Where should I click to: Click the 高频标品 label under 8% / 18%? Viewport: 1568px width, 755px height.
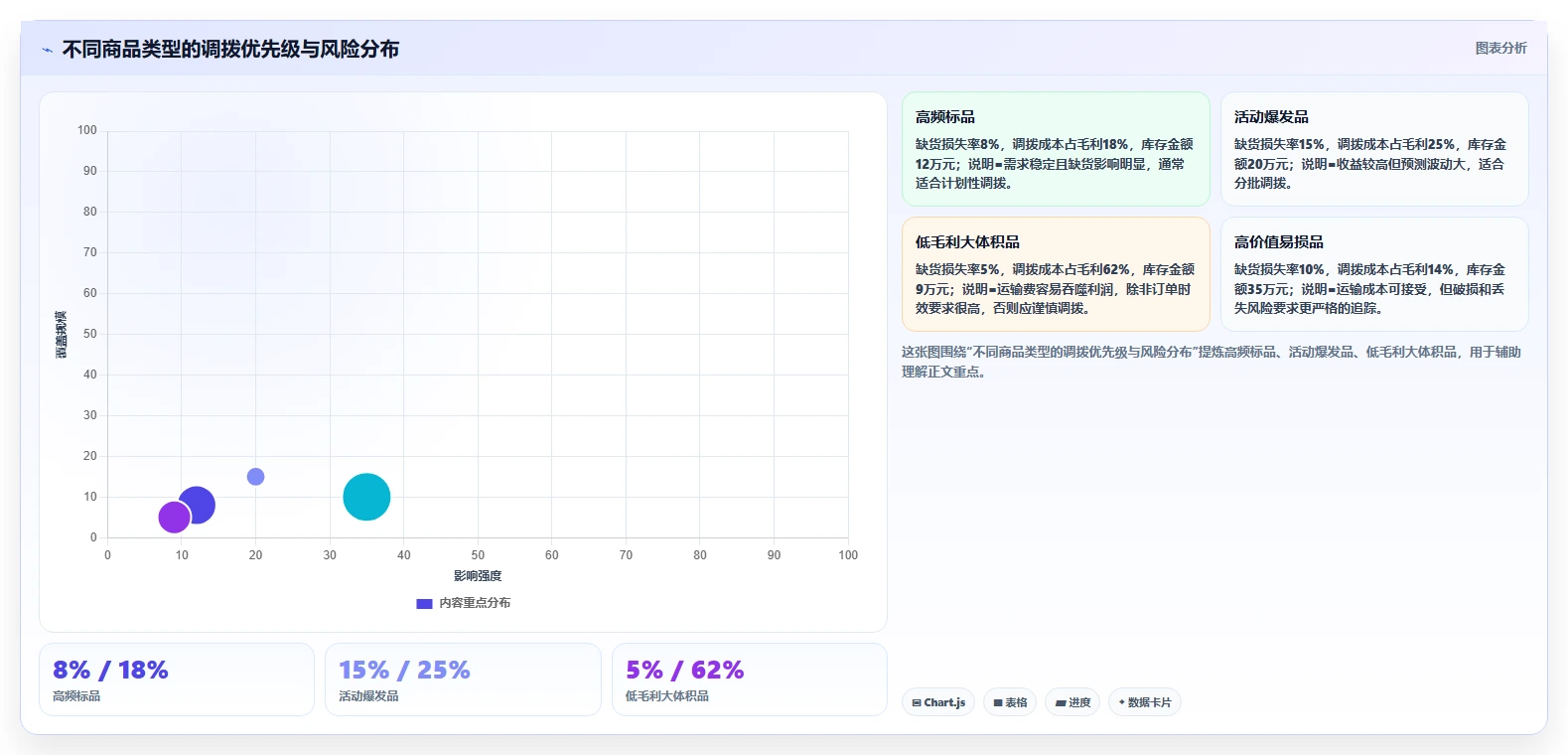click(76, 696)
